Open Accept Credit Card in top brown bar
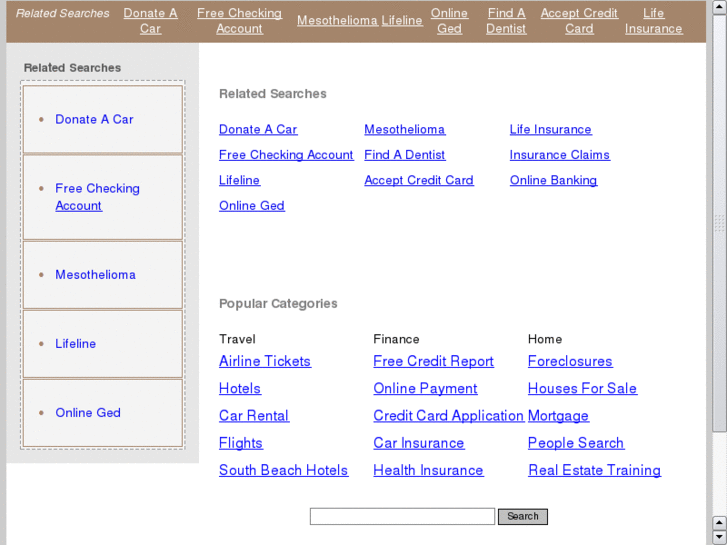This screenshot has height=545, width=727. pyautogui.click(x=579, y=21)
